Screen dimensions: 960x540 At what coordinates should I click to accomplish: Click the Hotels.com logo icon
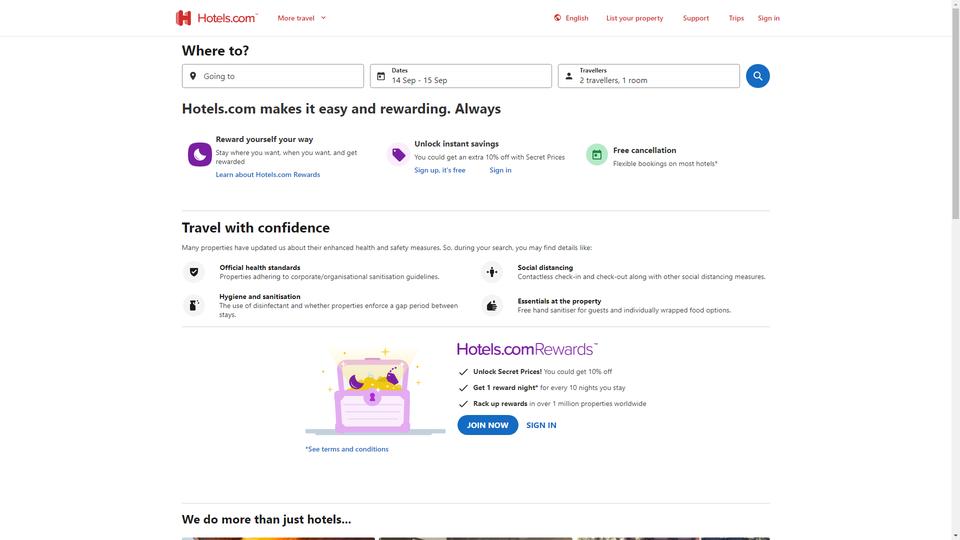pyautogui.click(x=184, y=18)
